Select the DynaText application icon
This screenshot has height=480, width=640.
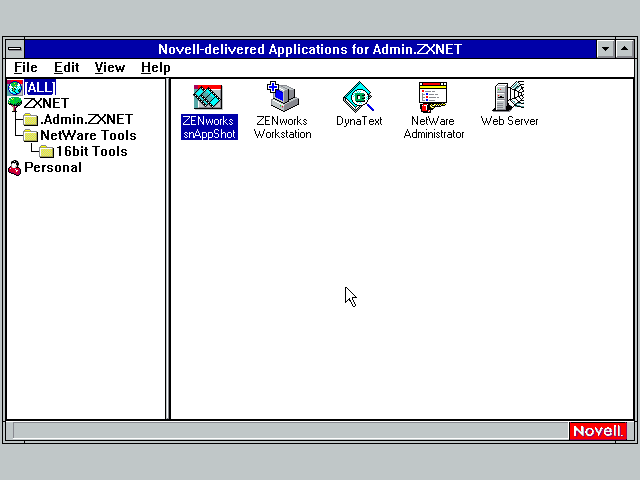pyautogui.click(x=359, y=97)
